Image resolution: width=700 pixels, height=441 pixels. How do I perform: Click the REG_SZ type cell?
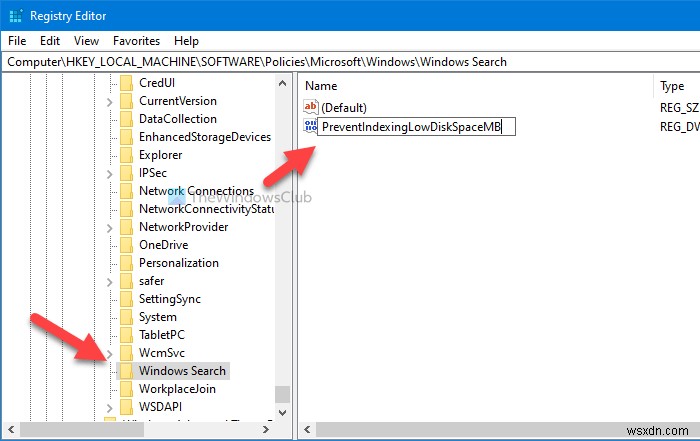coord(679,108)
